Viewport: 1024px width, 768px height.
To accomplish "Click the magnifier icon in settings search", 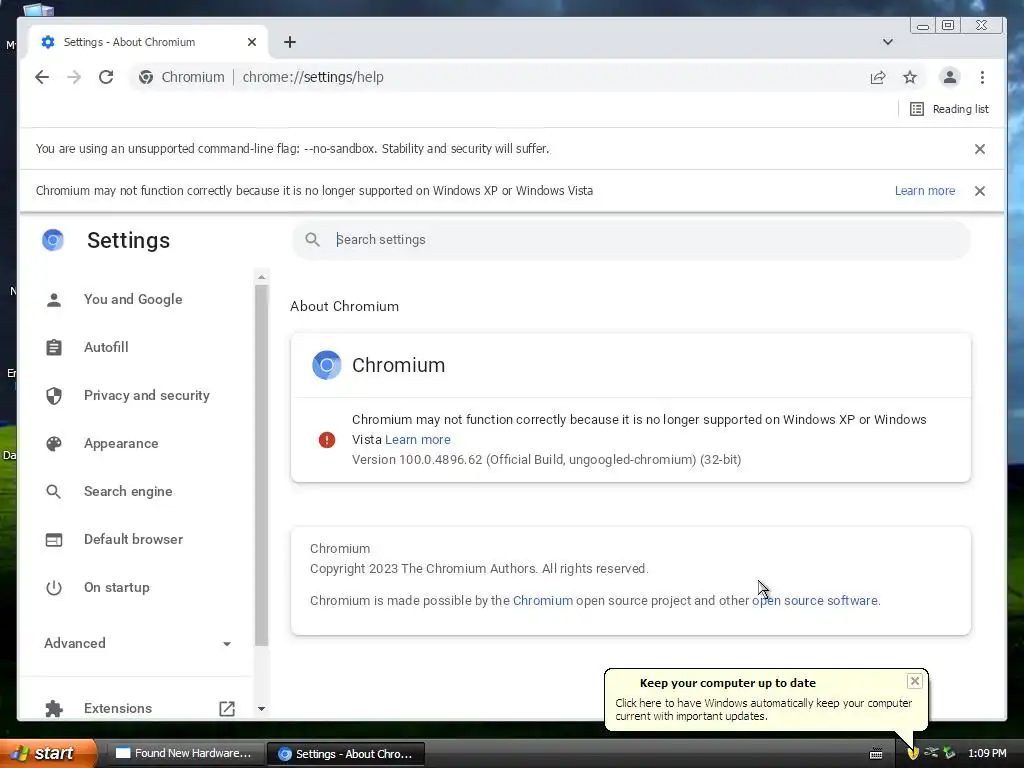I will 313,240.
